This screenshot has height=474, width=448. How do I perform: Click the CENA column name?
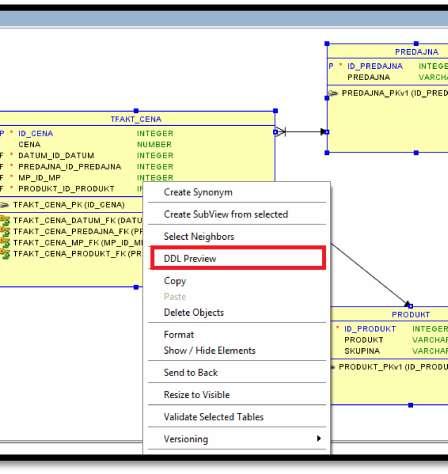(x=29, y=144)
